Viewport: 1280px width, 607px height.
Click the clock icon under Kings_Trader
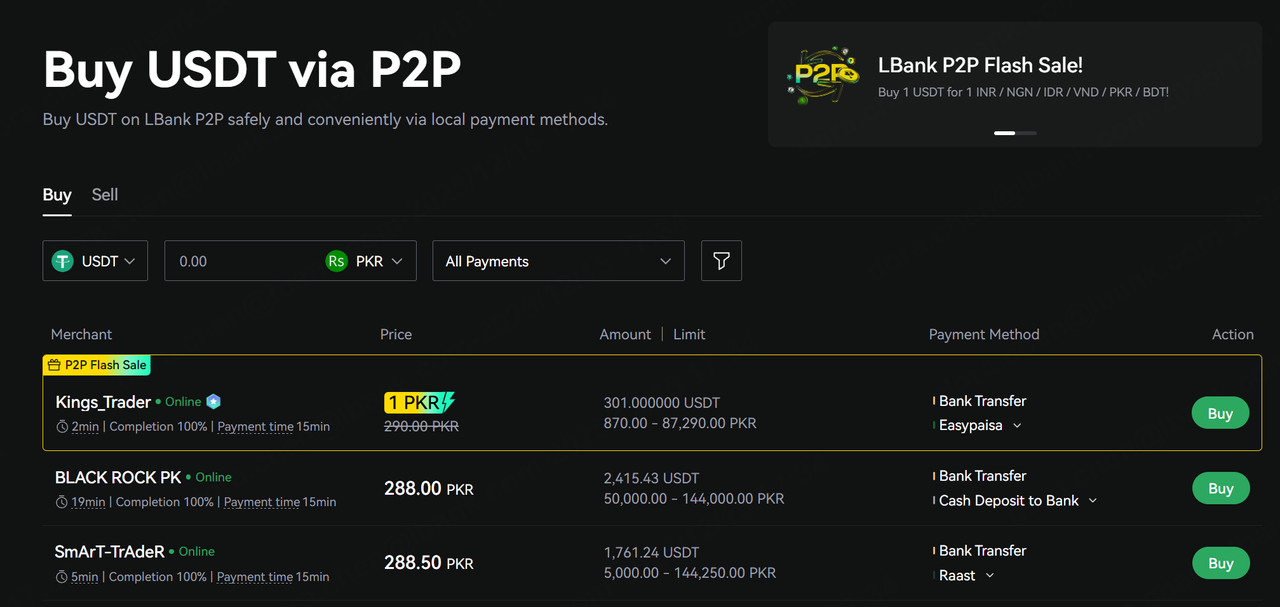62,427
